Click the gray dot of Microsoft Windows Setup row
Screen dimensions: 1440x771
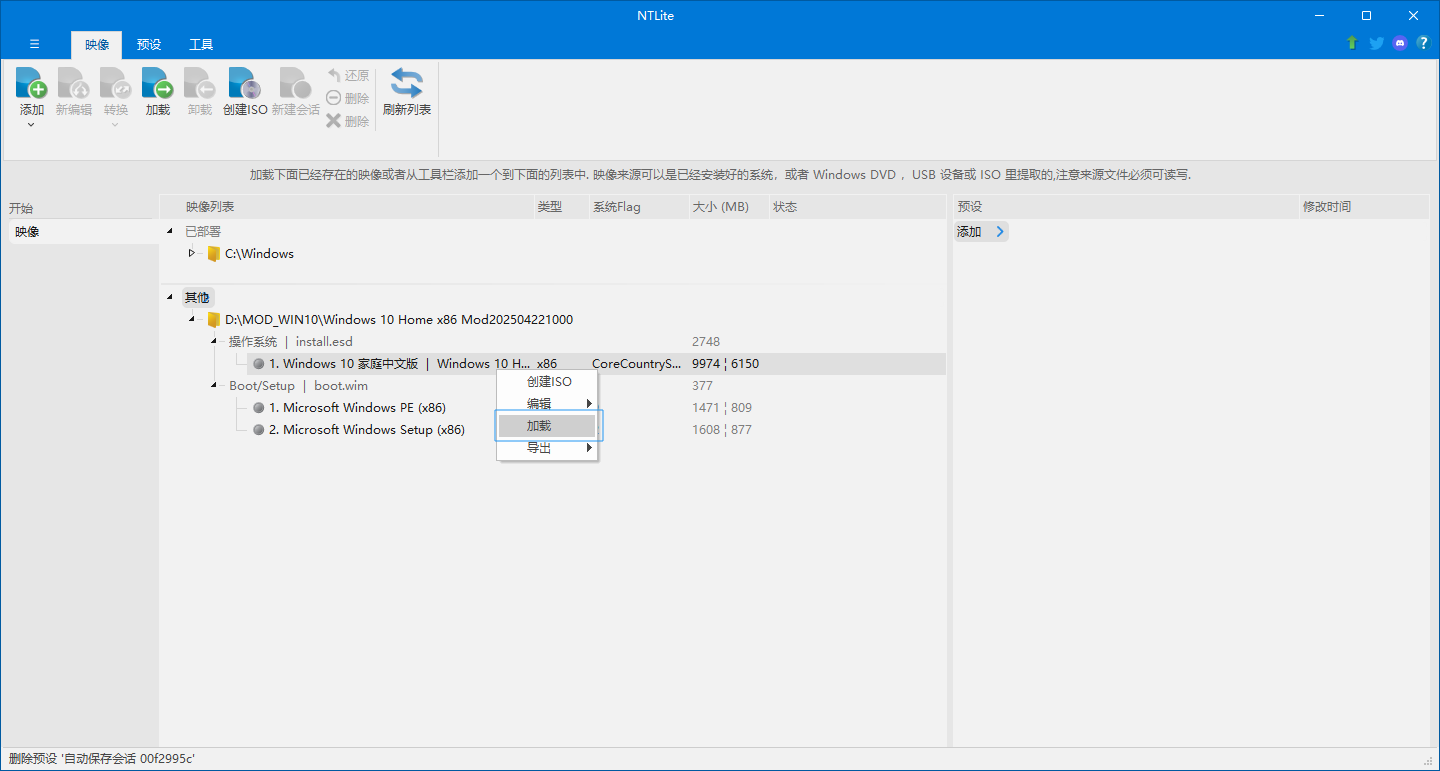click(x=259, y=430)
